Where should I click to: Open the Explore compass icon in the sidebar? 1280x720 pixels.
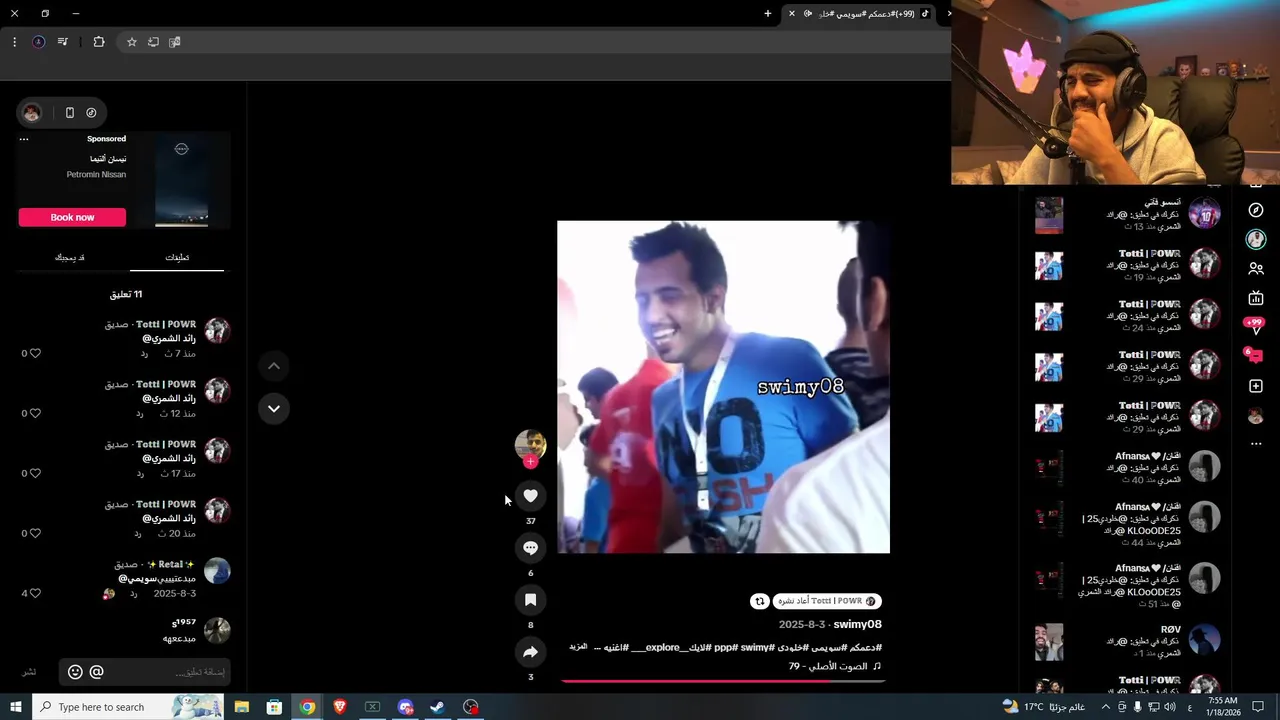click(1256, 211)
